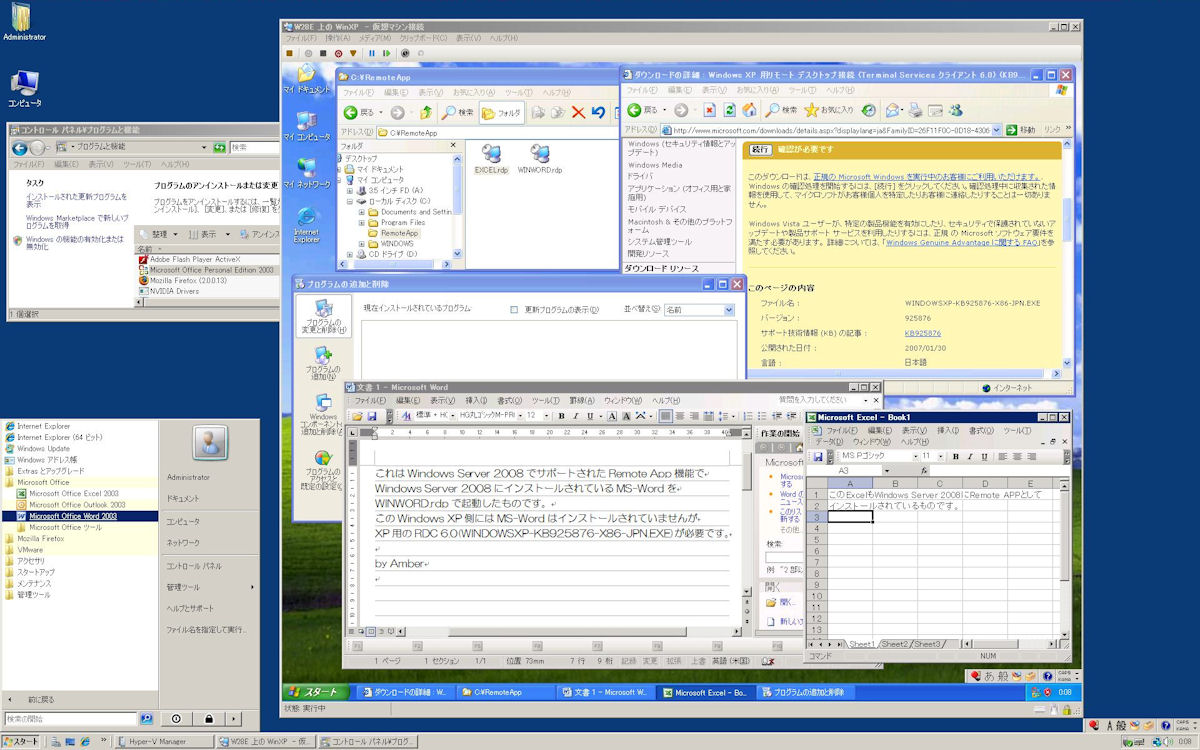The width and height of the screenshot is (1200, 750).
Task: Open the Insert menu in Word
Action: point(476,401)
